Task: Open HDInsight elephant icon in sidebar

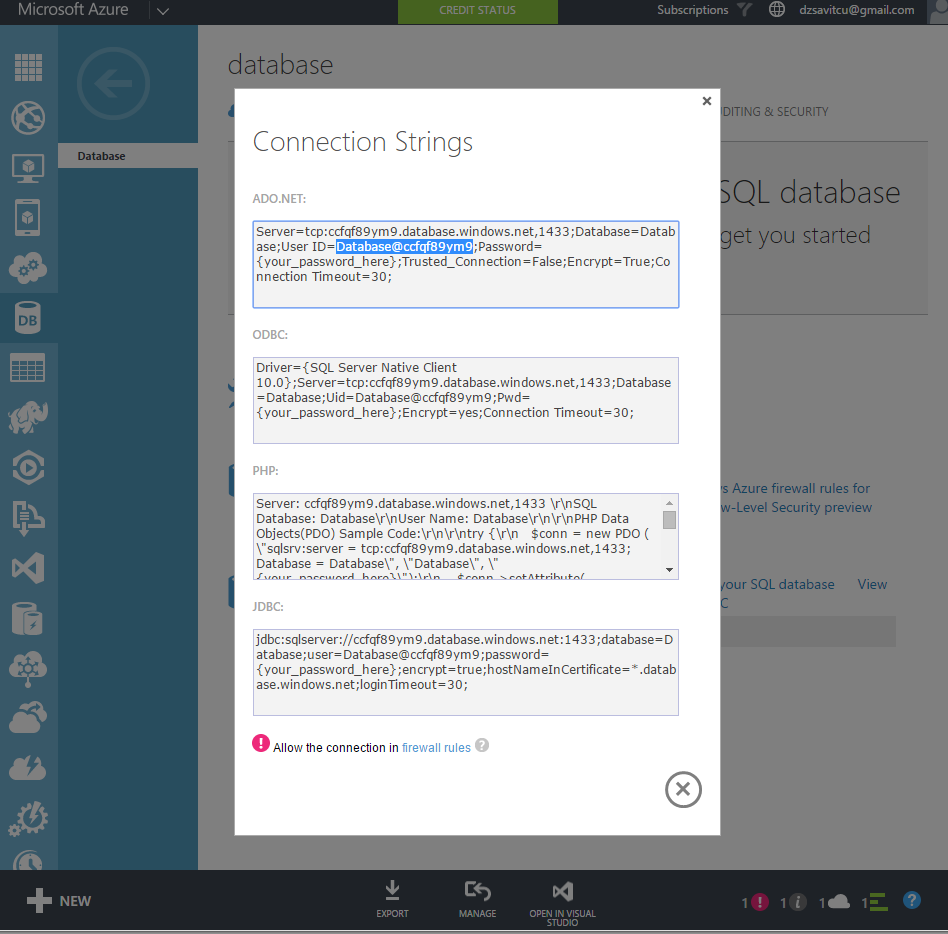Action: pyautogui.click(x=28, y=417)
